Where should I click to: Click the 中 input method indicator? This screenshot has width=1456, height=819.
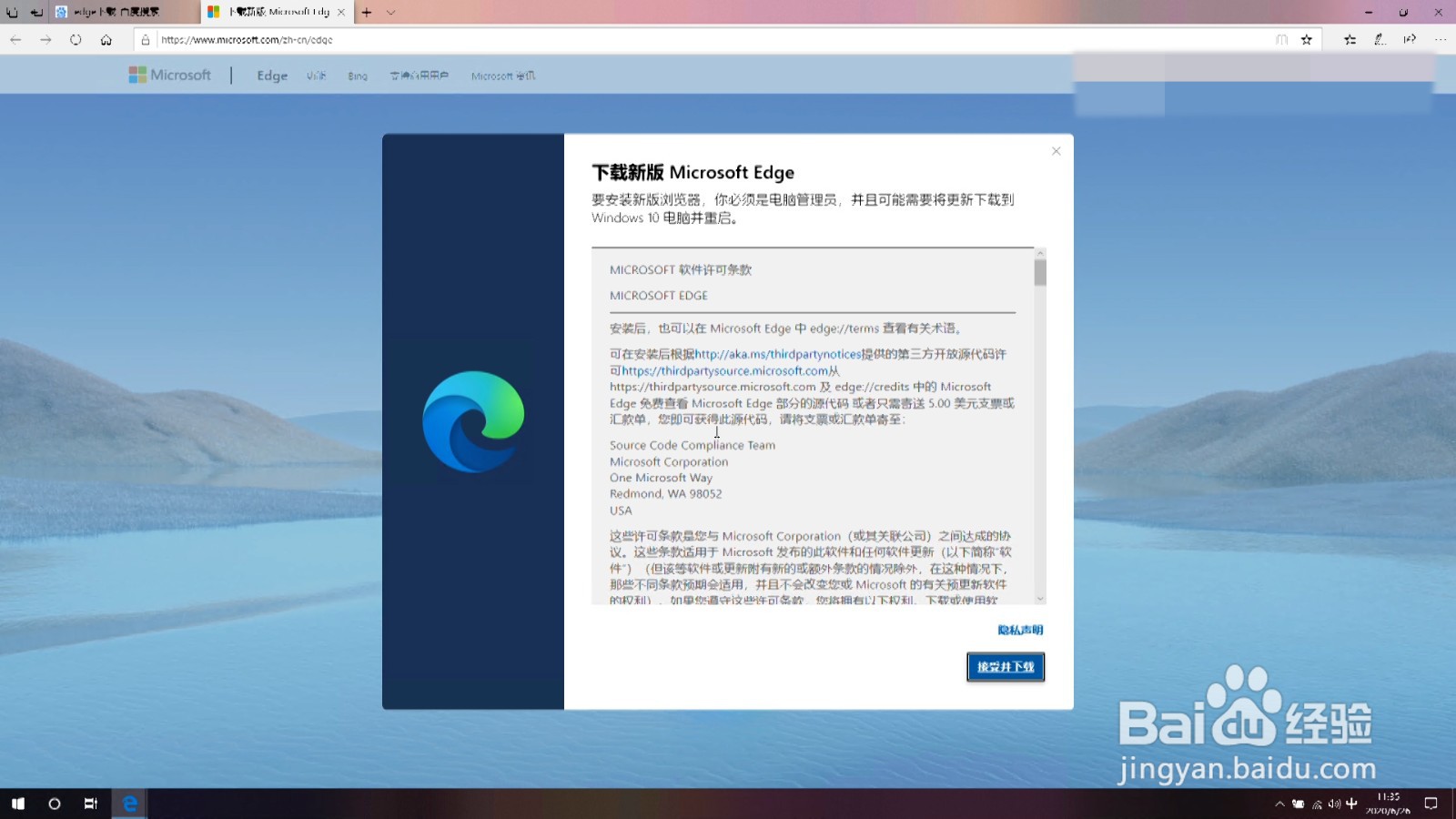click(x=1351, y=804)
